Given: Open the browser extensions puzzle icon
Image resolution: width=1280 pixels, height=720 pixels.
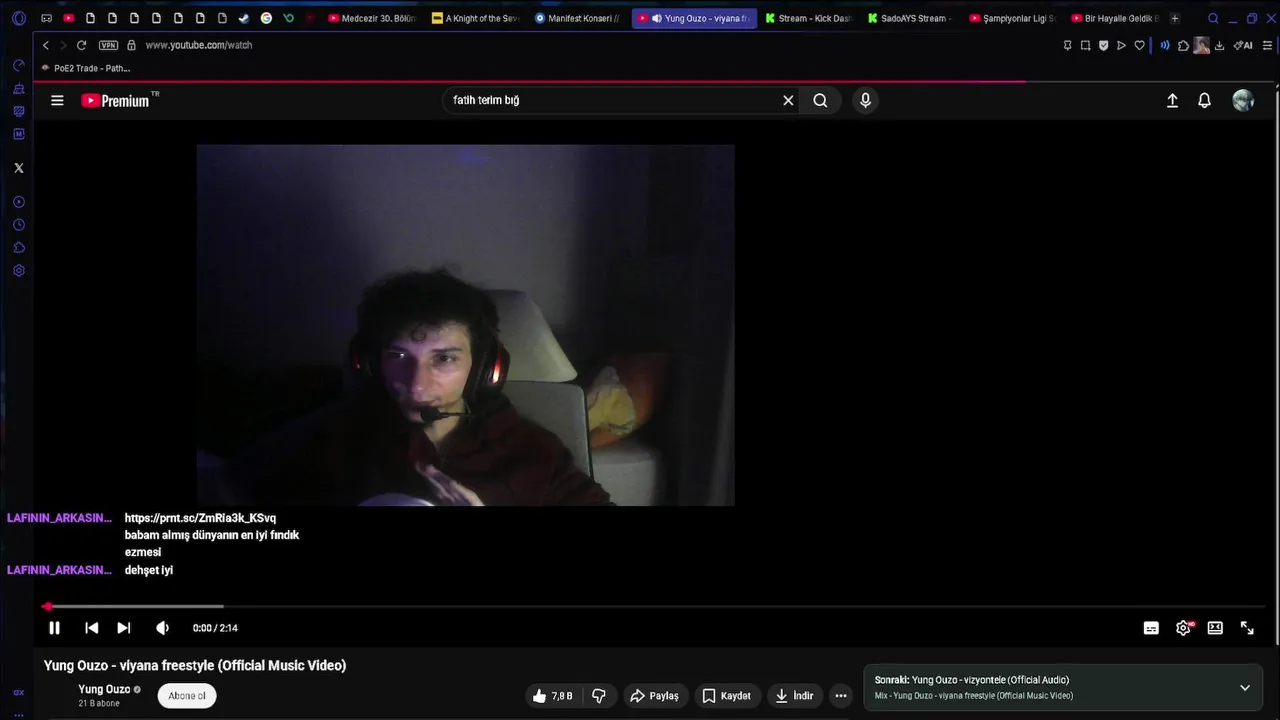Looking at the screenshot, I should point(1183,45).
